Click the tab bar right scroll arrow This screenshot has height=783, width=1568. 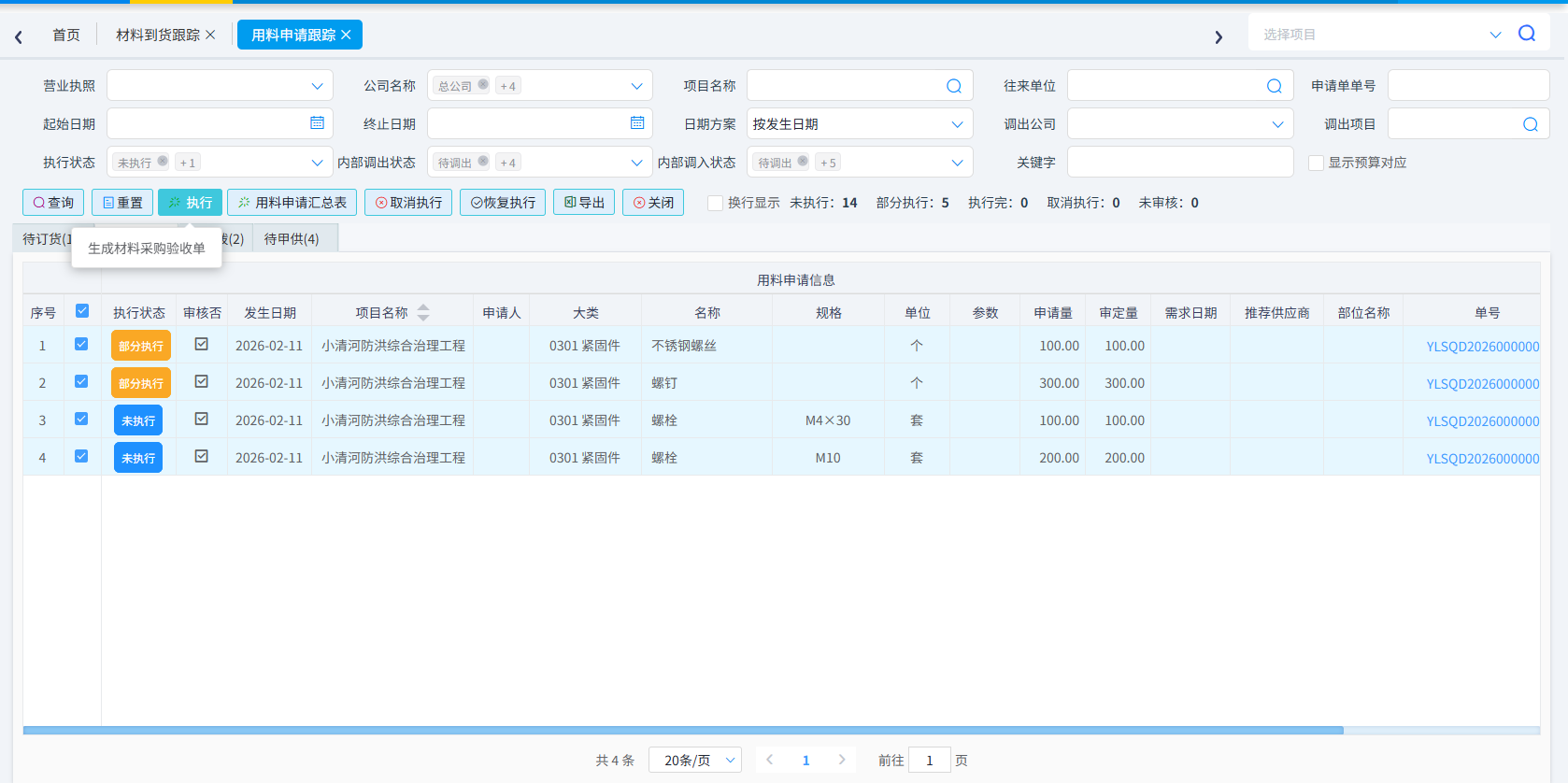click(x=1219, y=37)
